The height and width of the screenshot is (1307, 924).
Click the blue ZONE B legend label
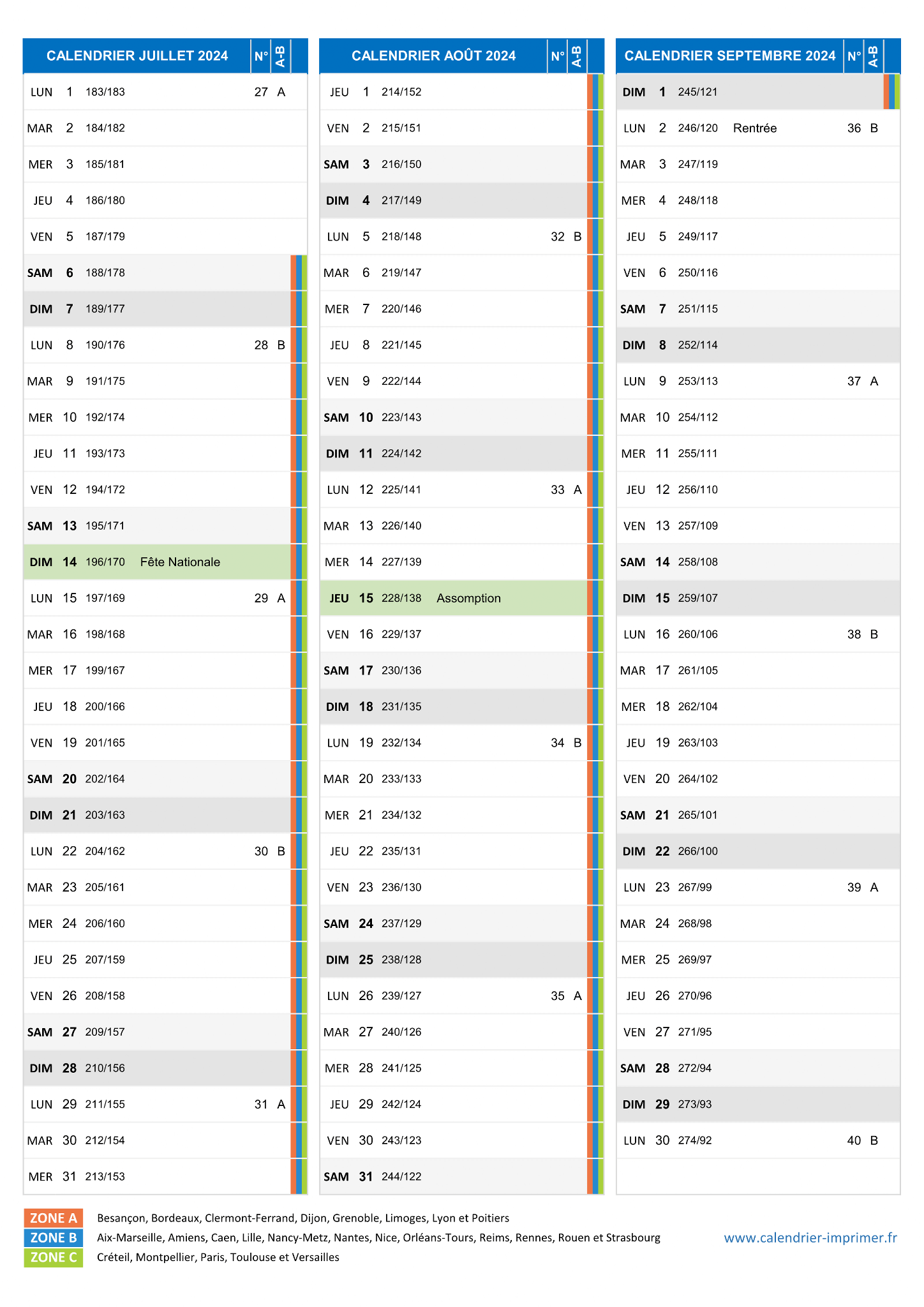click(x=54, y=1237)
